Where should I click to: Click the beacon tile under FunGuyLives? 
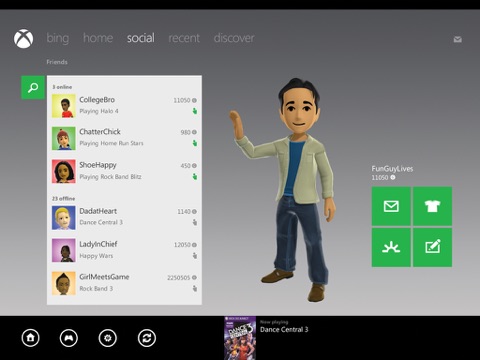391,247
